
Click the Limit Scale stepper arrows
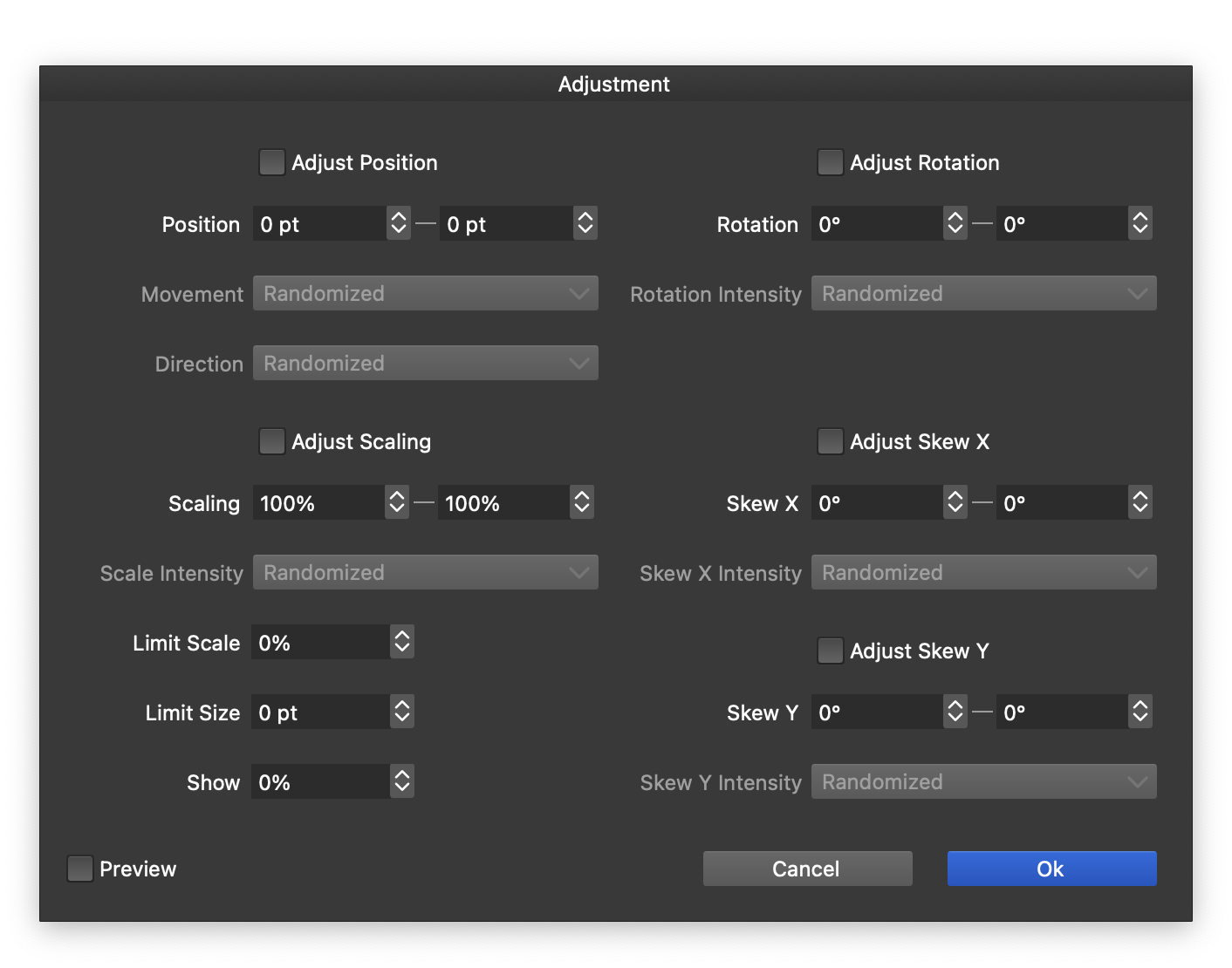click(x=401, y=643)
